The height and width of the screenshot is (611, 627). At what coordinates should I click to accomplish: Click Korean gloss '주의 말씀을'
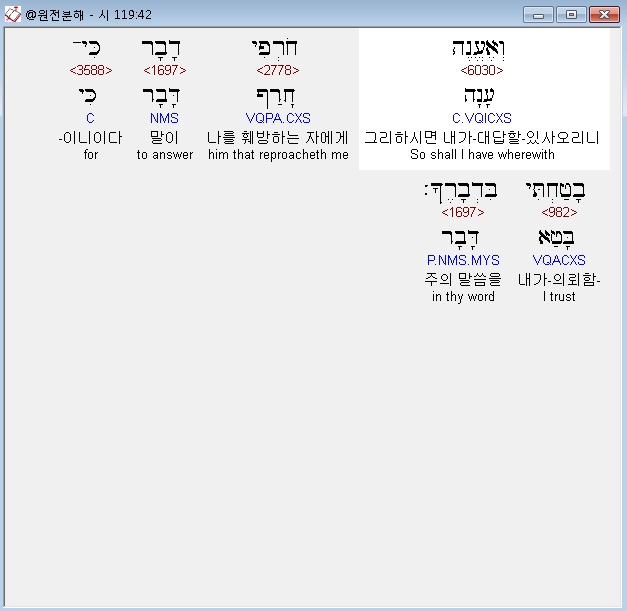pos(463,280)
